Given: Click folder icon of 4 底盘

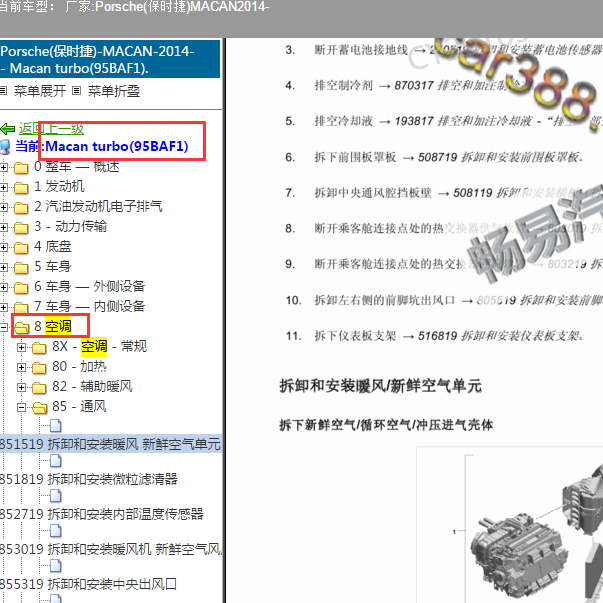Looking at the screenshot, I should click(21, 248).
